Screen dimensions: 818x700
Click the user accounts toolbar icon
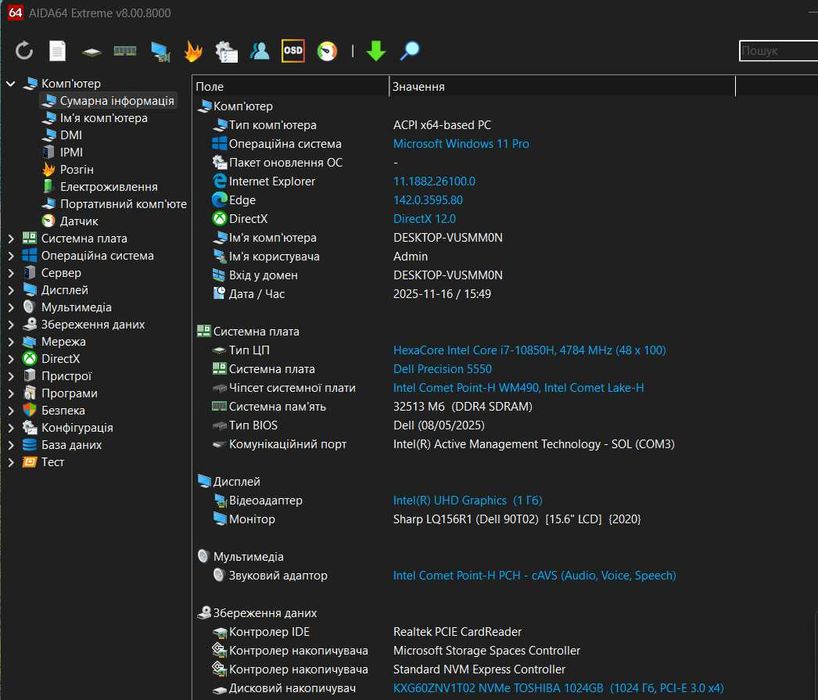click(x=259, y=51)
